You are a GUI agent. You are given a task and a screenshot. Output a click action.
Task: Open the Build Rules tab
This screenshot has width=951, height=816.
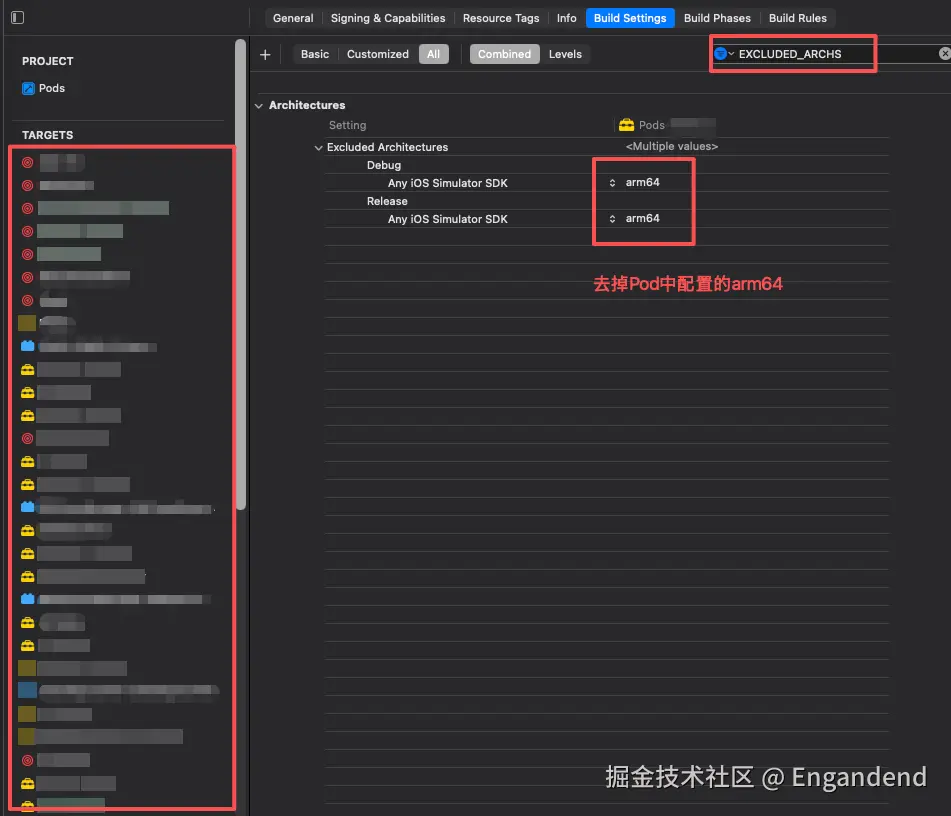798,18
